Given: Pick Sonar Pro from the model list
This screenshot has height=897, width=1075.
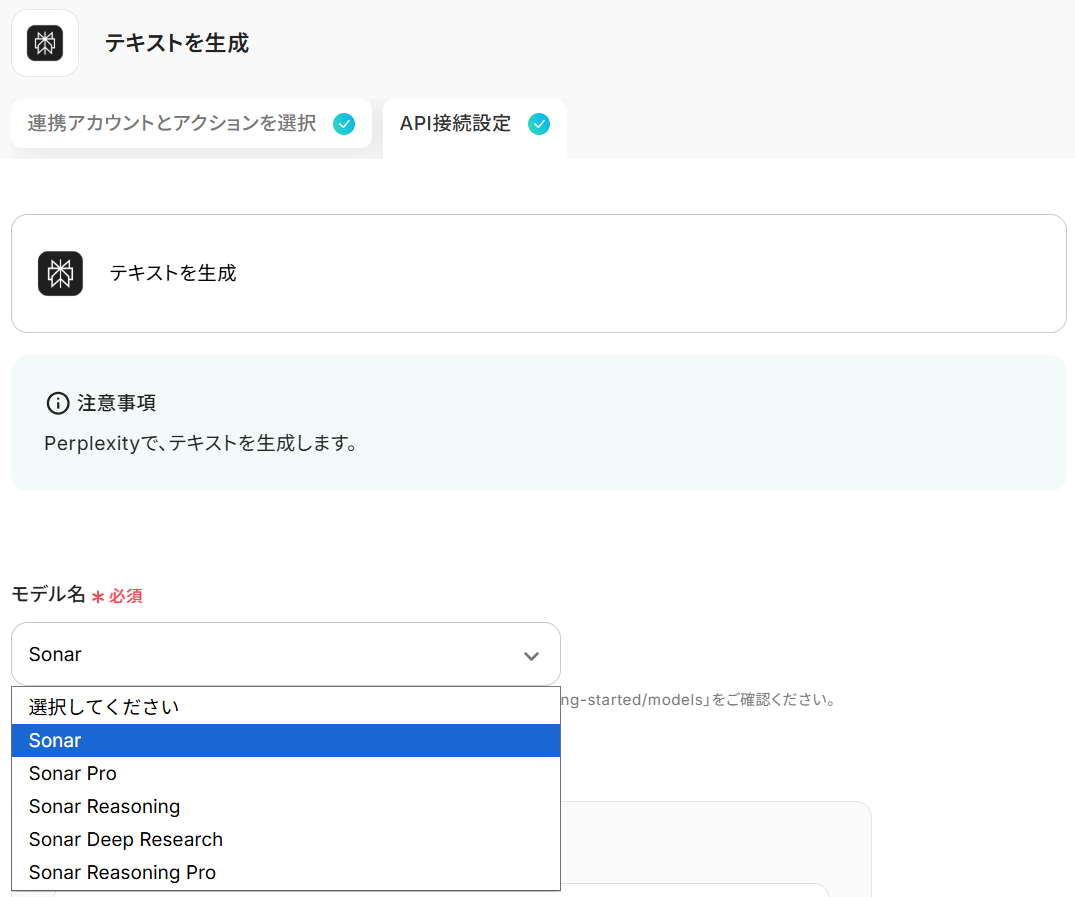Looking at the screenshot, I should (73, 773).
